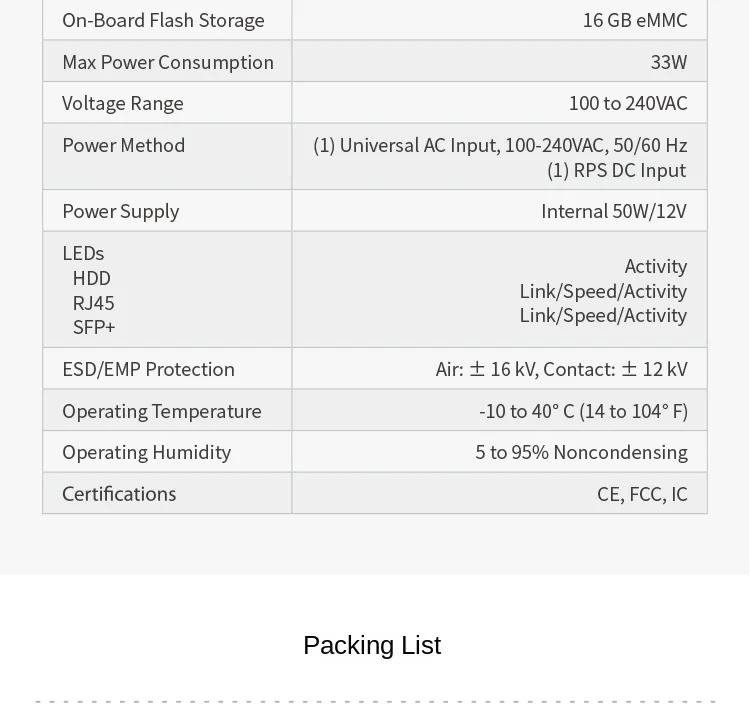Screen dimensions: 750x724
Task: Click the 100 to 240VAC value
Action: pos(628,103)
